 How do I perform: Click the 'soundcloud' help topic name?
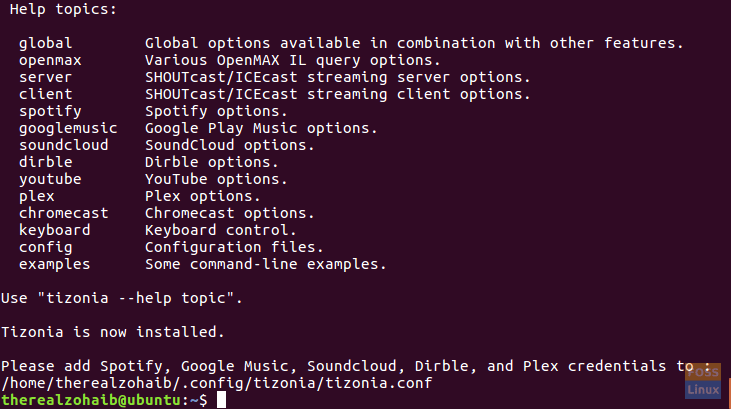[x=64, y=145]
